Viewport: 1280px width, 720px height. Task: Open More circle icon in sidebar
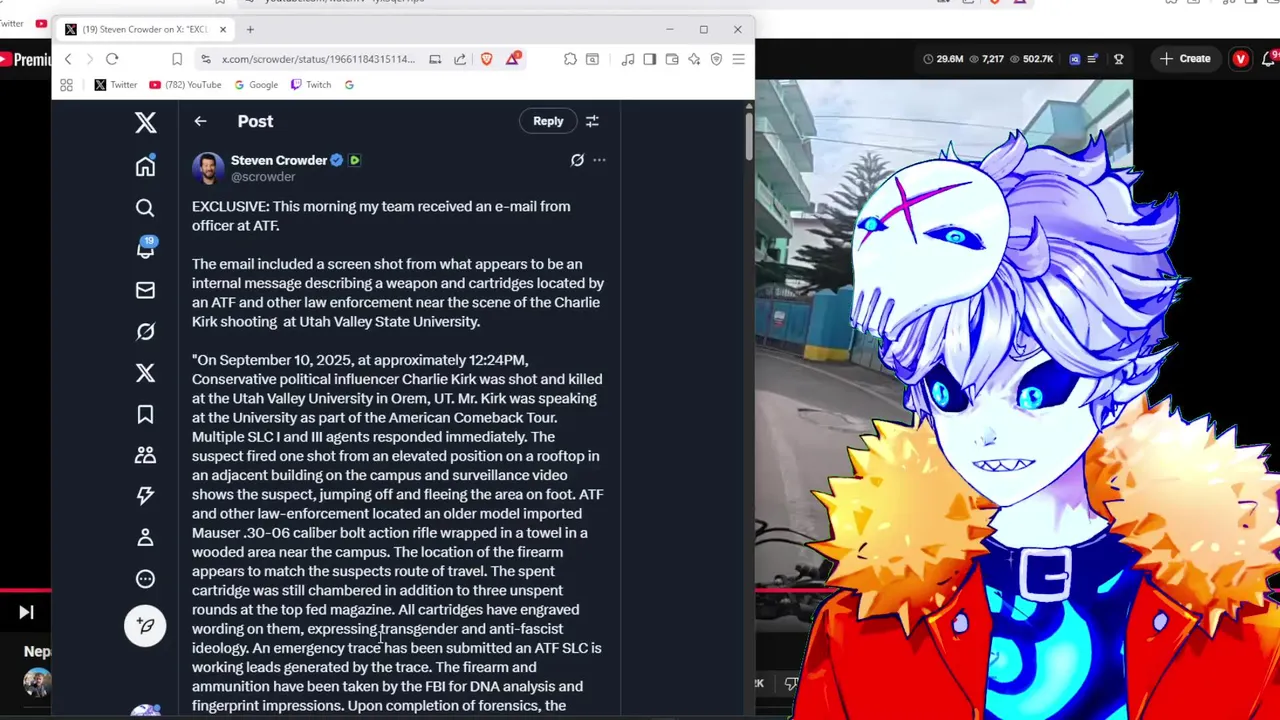pyautogui.click(x=145, y=579)
